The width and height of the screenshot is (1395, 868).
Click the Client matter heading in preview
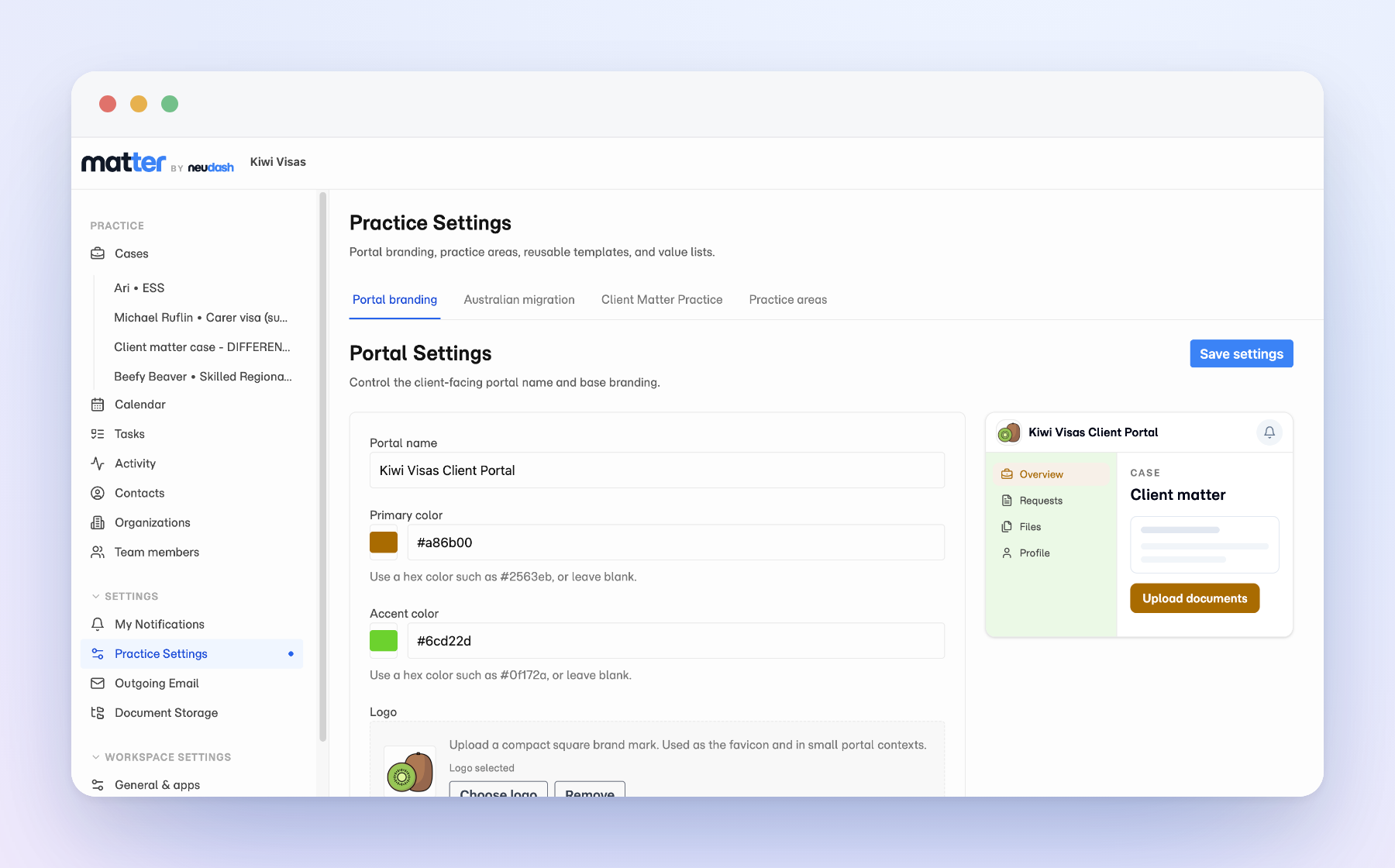click(1178, 495)
